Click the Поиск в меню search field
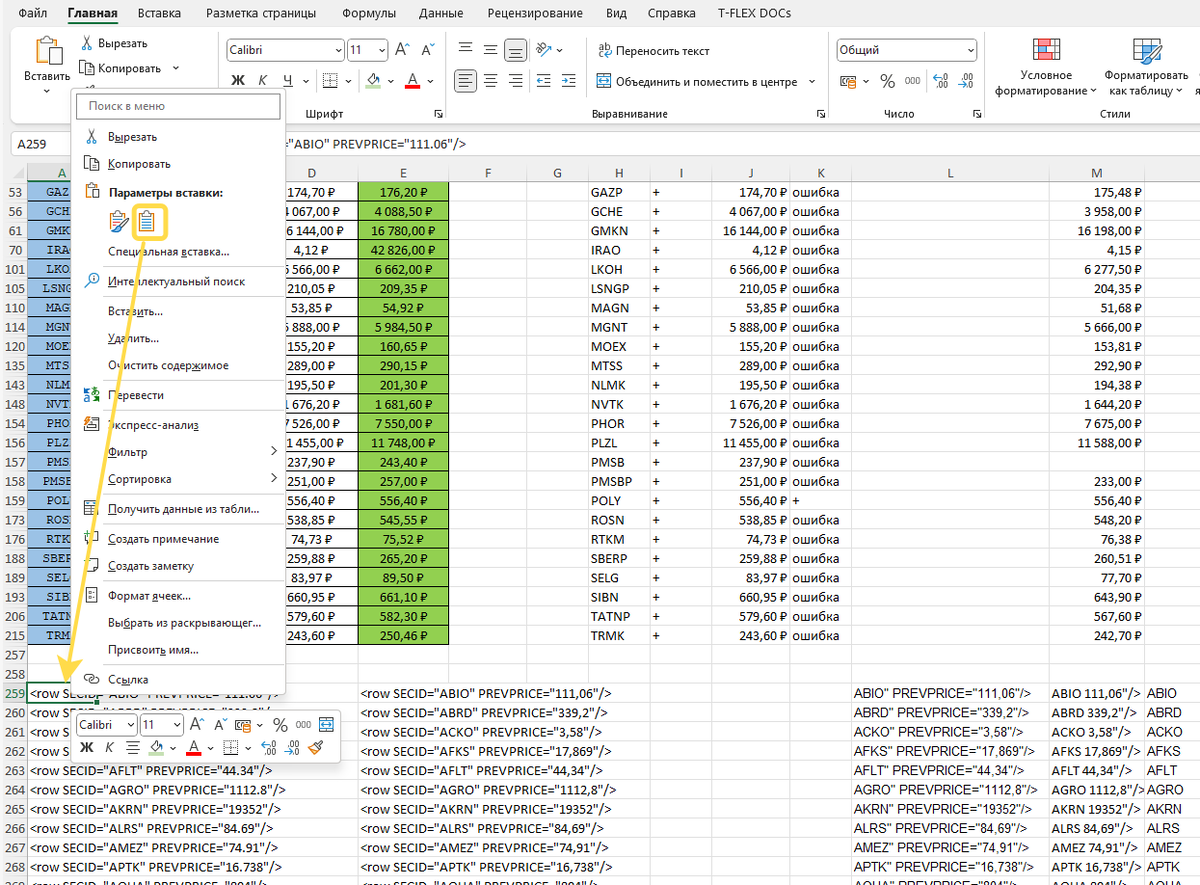The height and width of the screenshot is (885, 1200). (x=179, y=106)
